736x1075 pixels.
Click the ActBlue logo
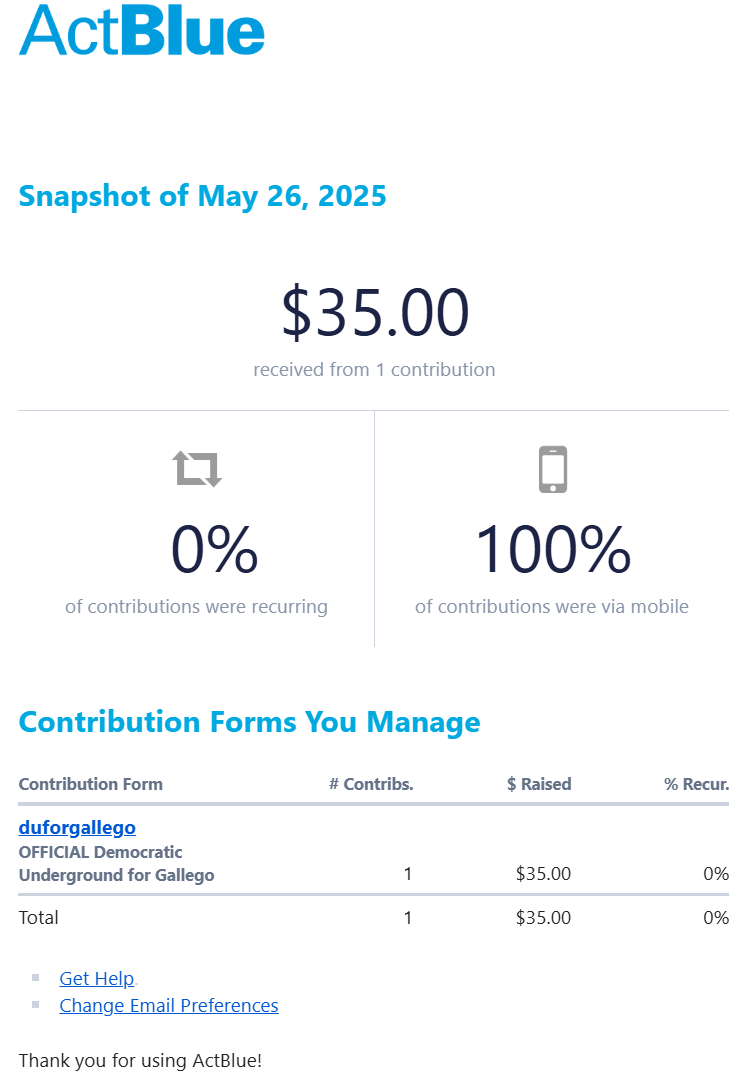(x=142, y=30)
